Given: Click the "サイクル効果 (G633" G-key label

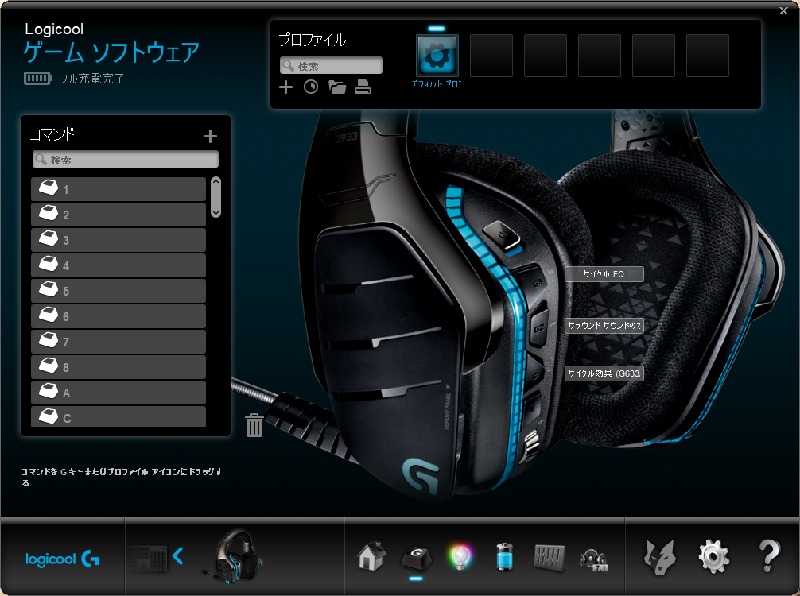Looking at the screenshot, I should [604, 374].
